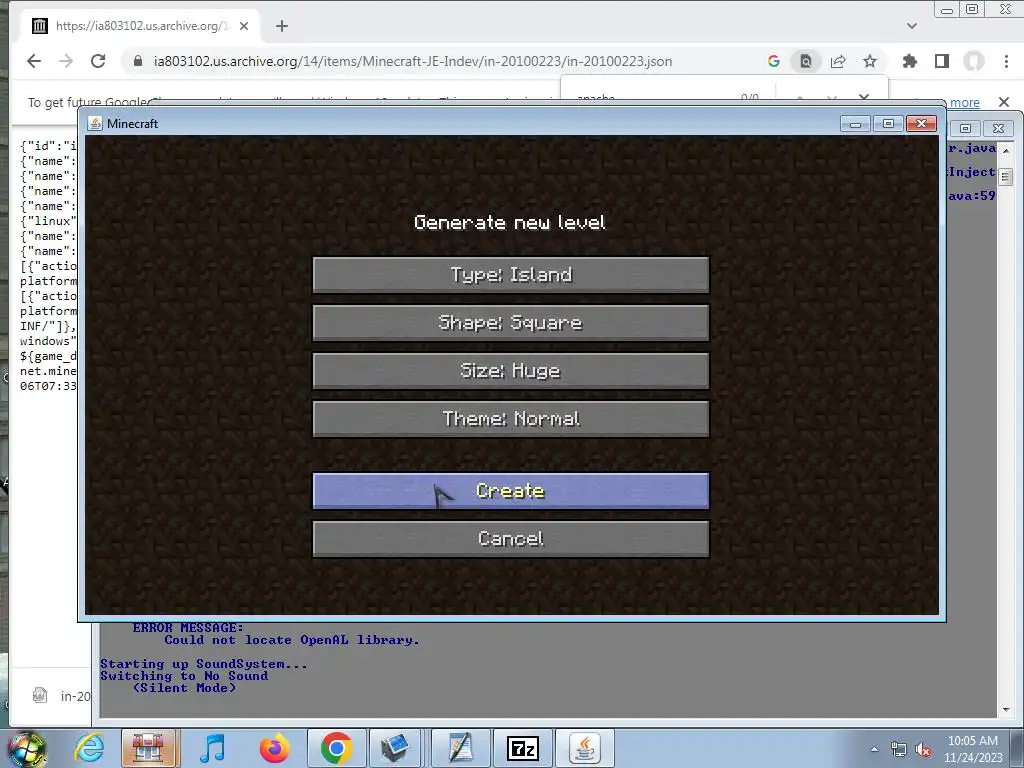Click Chrome forward navigation arrow
Image resolution: width=1024 pixels, height=768 pixels.
pos(66,61)
